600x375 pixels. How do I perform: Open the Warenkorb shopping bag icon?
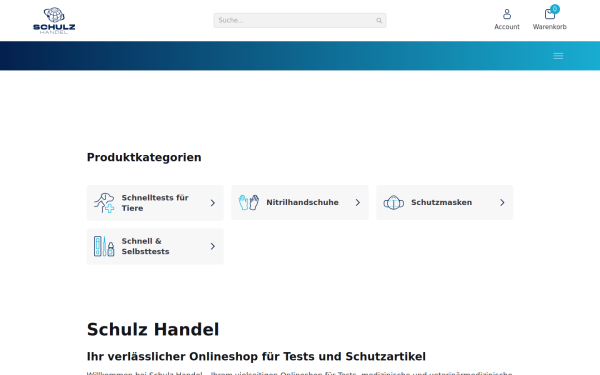[x=549, y=14]
